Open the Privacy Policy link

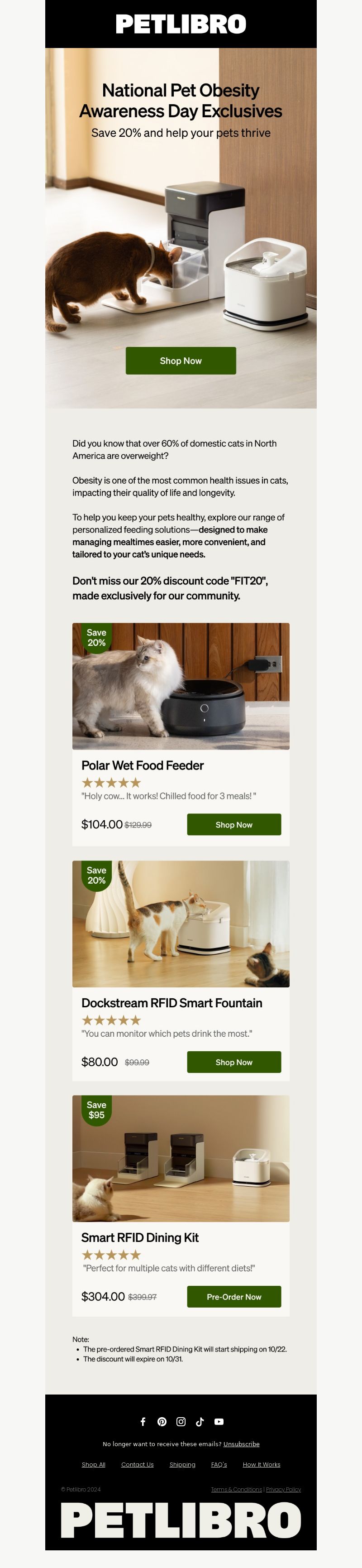click(x=284, y=1490)
